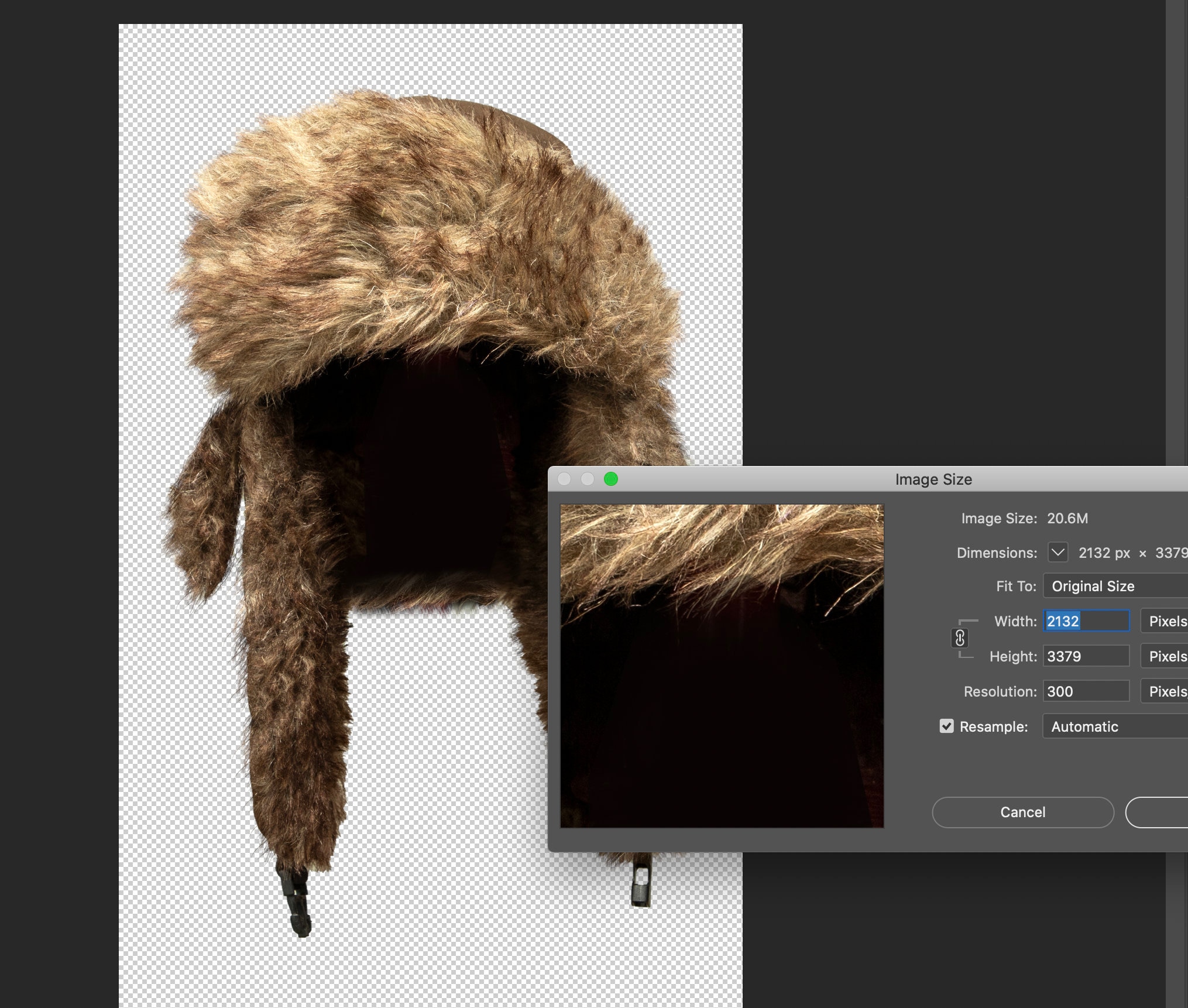The image size is (1188, 1008).
Task: Open the Resample method Automatic dropdown
Action: click(x=1115, y=726)
